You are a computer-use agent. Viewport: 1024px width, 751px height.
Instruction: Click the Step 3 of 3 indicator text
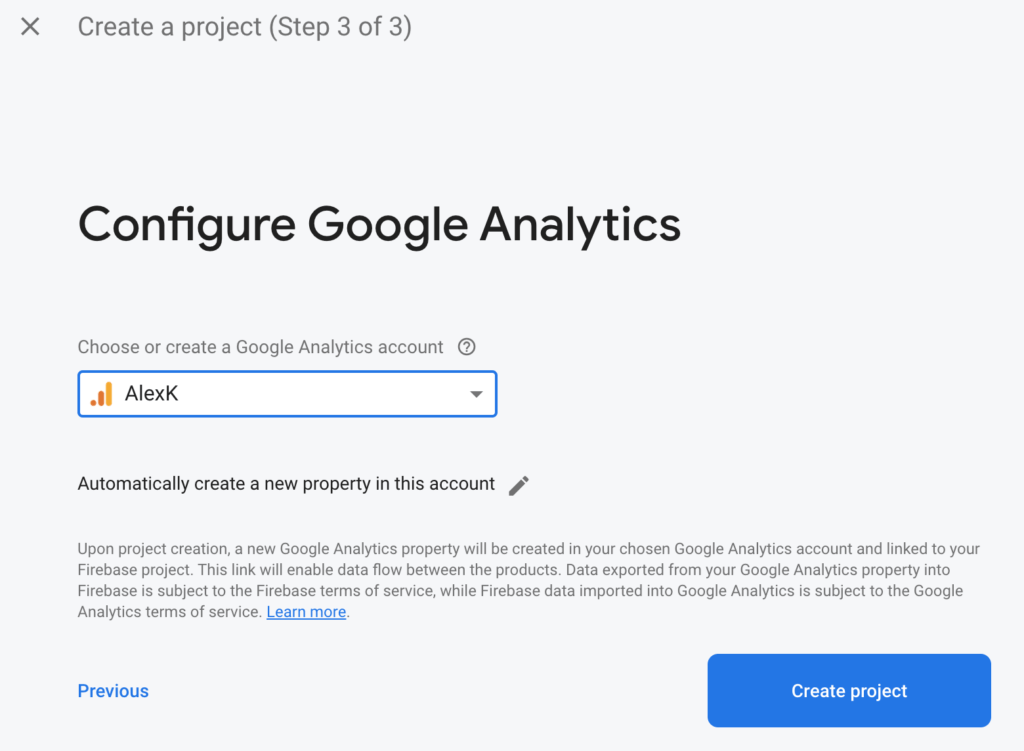pyautogui.click(x=340, y=27)
